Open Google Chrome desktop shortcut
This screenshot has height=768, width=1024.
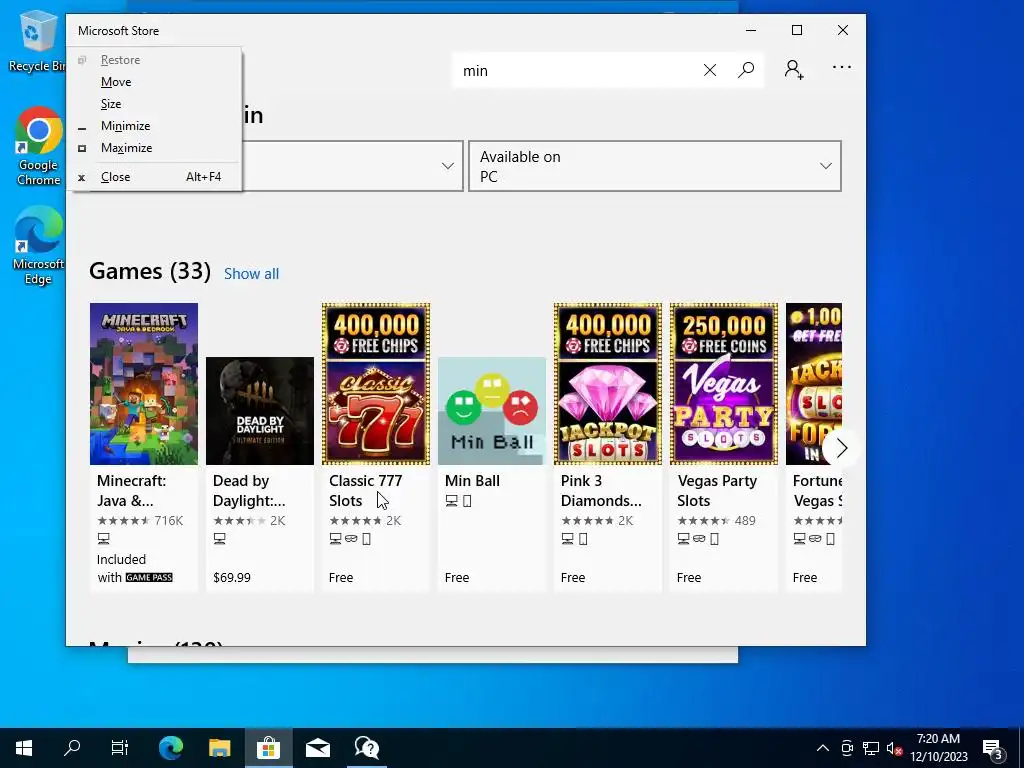click(x=39, y=146)
